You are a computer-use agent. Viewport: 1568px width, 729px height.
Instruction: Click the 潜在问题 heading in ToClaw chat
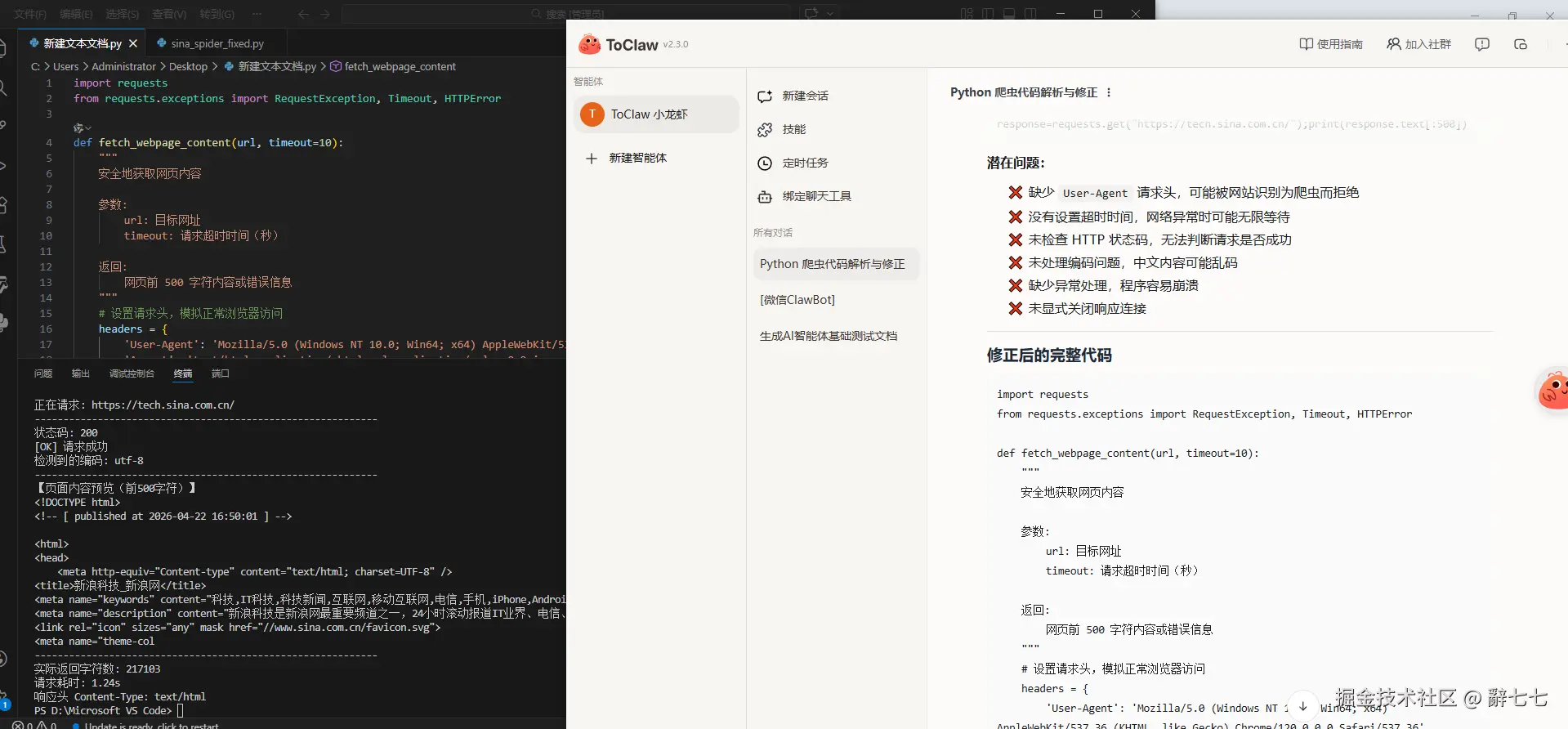pos(1016,163)
